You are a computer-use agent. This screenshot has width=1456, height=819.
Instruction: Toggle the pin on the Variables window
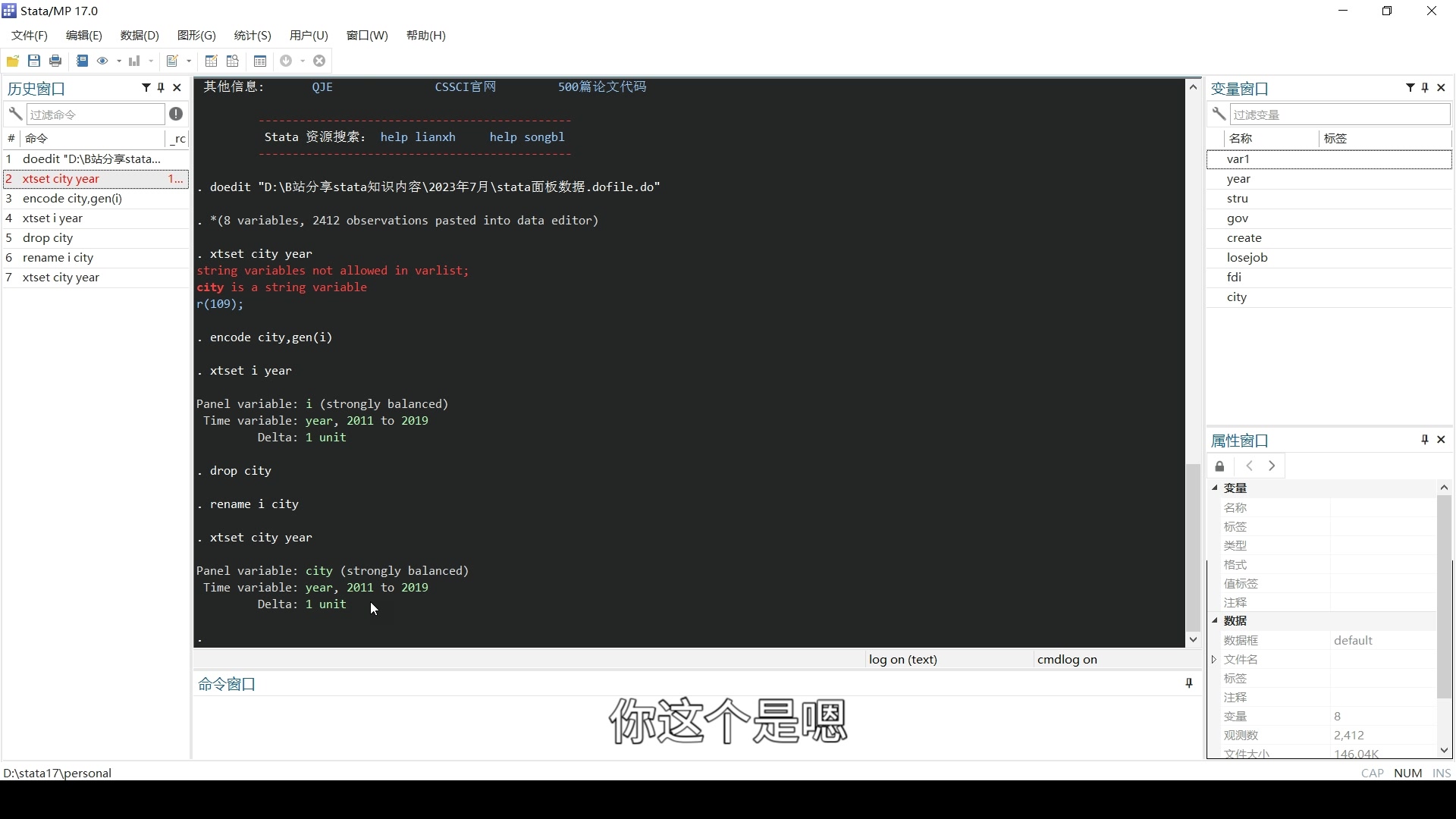(1426, 88)
